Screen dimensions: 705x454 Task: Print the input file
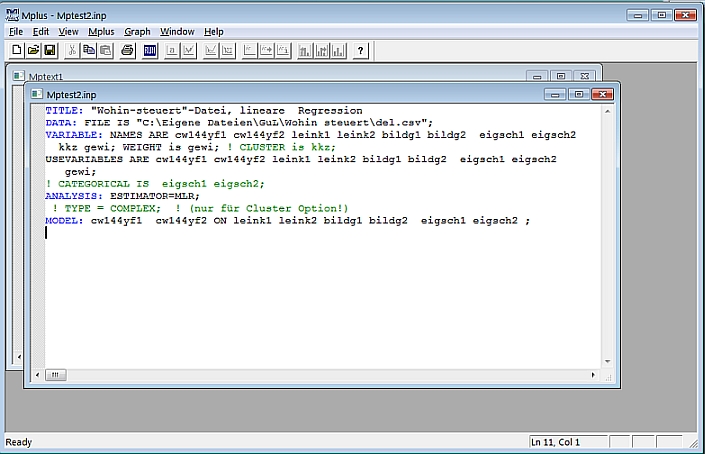128,50
